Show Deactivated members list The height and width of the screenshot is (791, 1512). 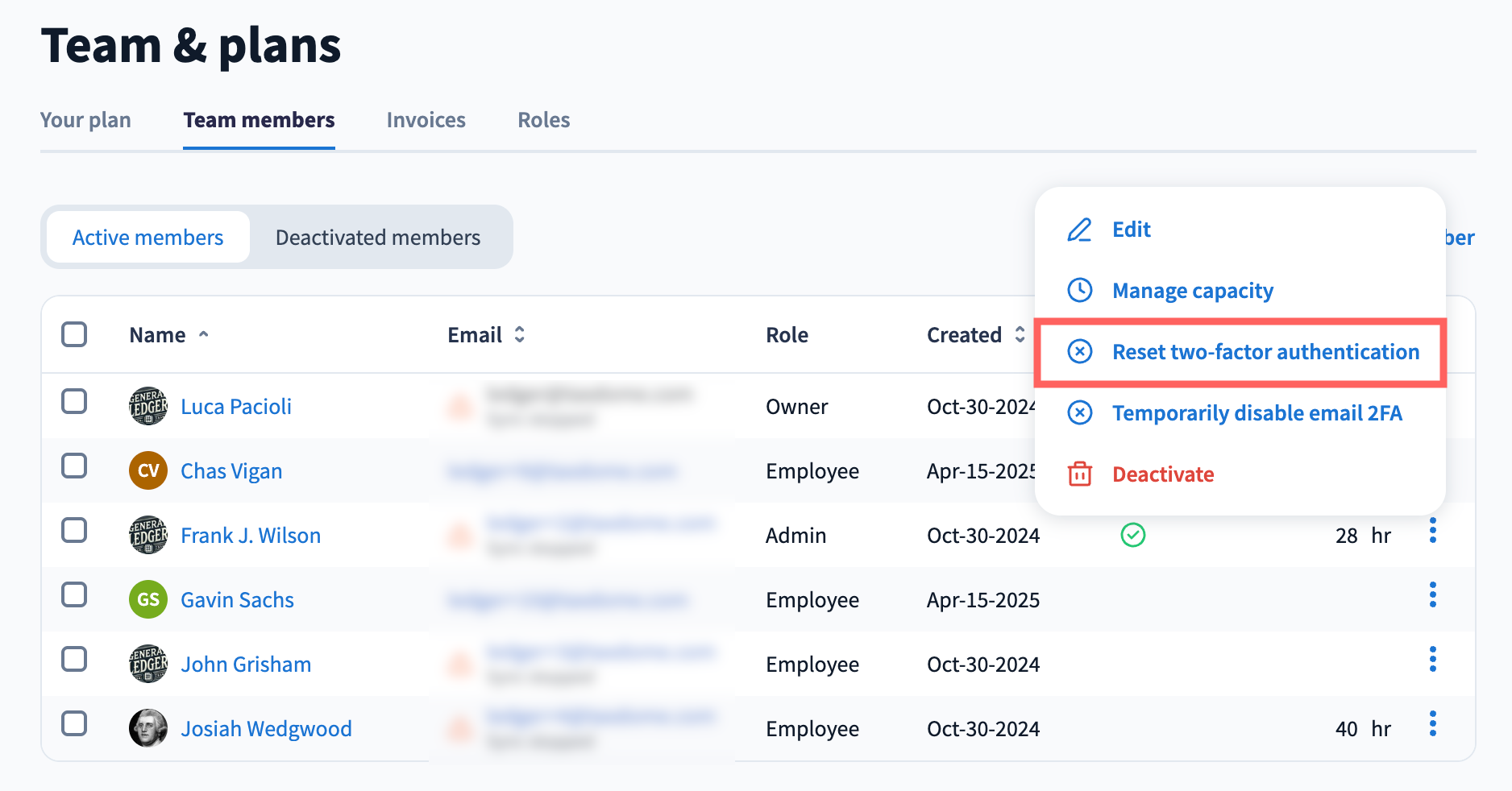click(377, 238)
